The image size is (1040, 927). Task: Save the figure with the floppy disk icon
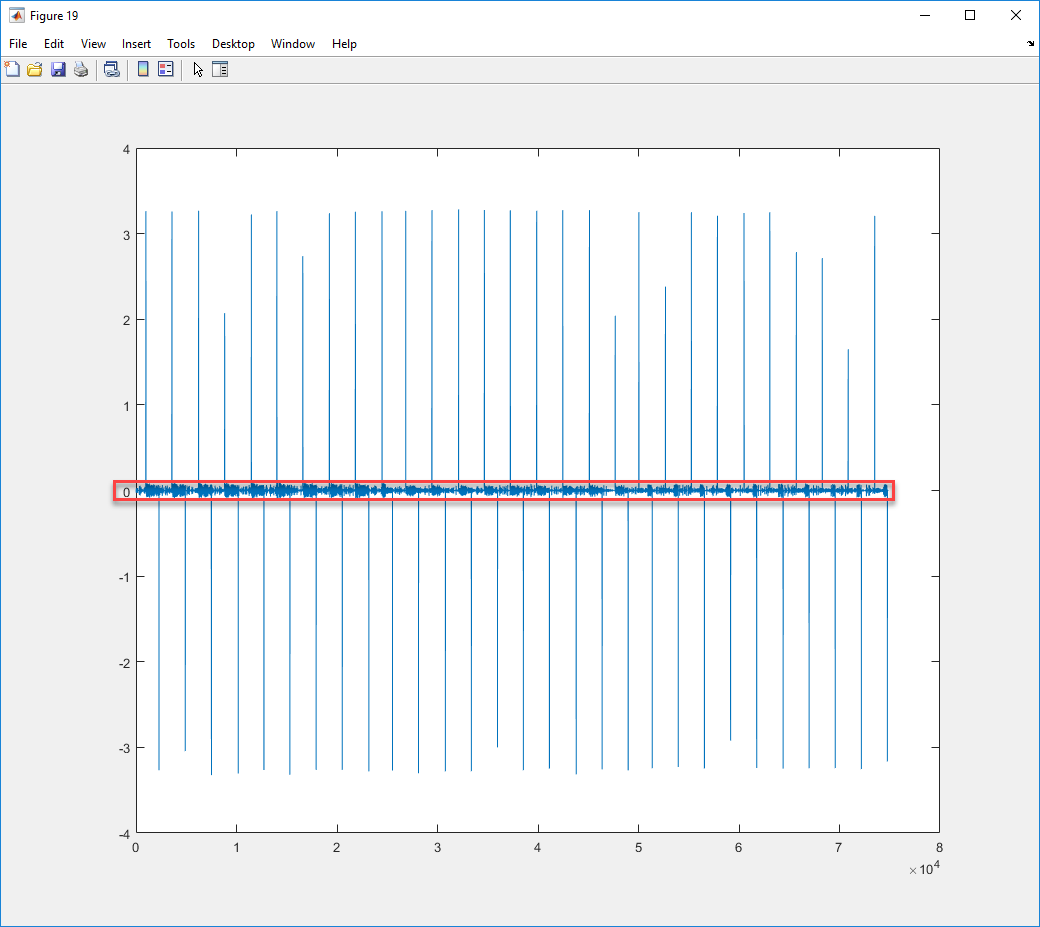click(58, 69)
